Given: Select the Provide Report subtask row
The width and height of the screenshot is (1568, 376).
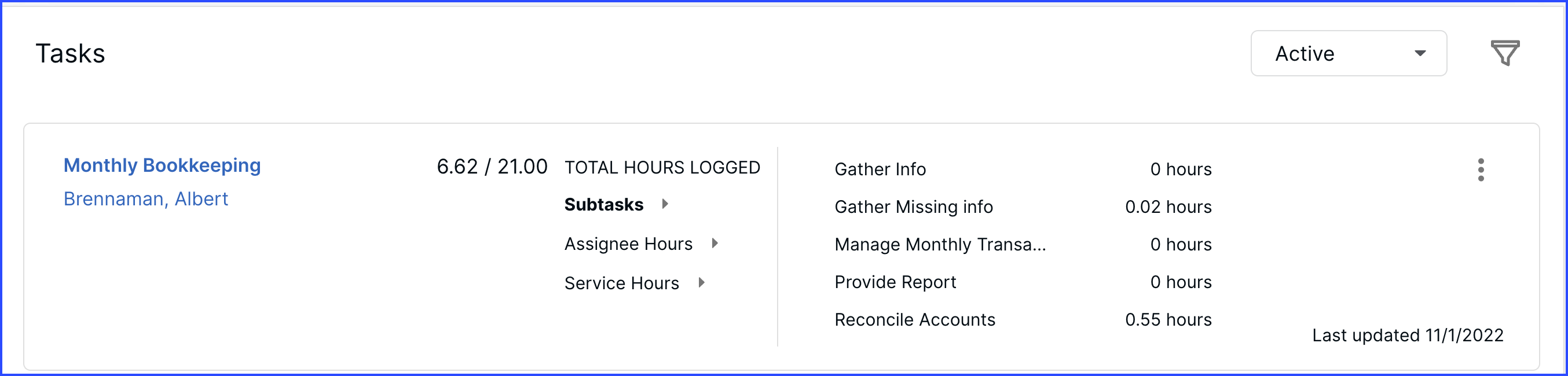Looking at the screenshot, I should (x=895, y=282).
